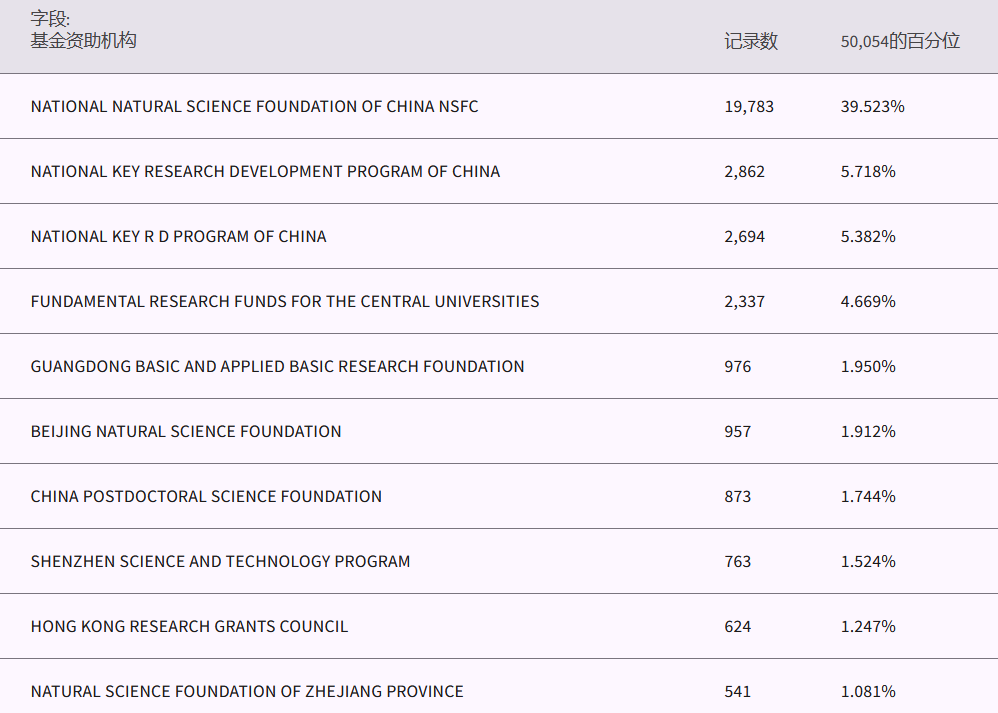
Task: Click Shenzhen Science and Technology Program
Action: pos(220,561)
